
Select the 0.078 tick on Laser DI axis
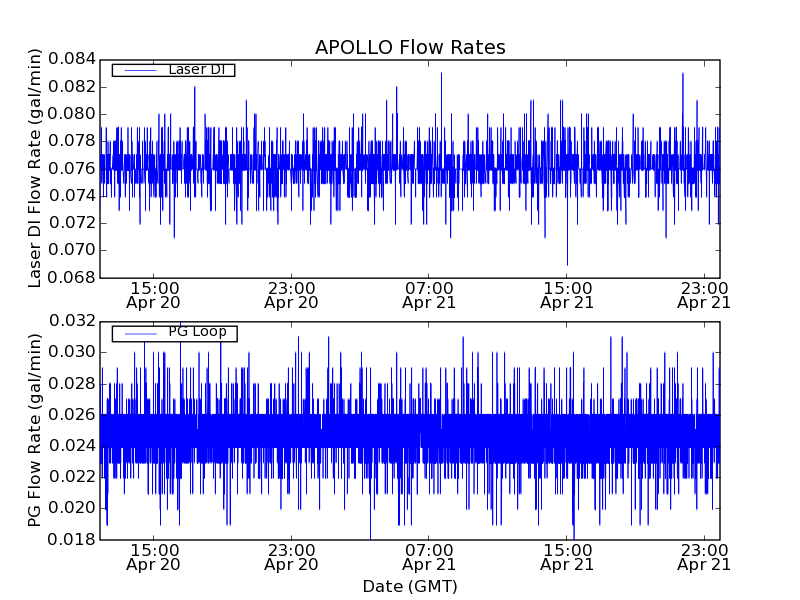click(72, 141)
